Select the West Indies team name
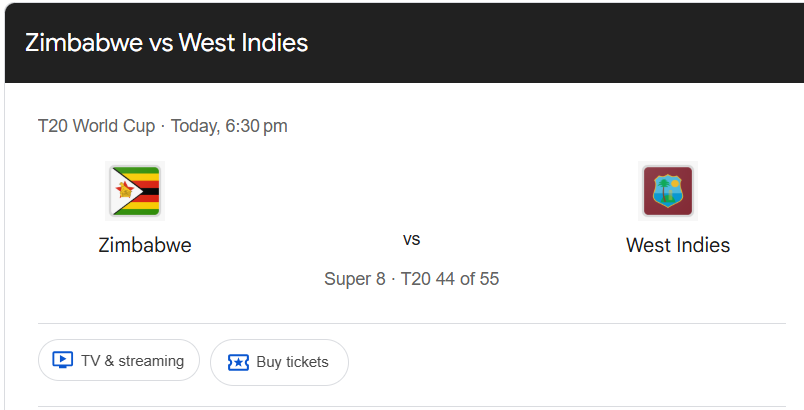Viewport: 804px width, 410px height. tap(677, 245)
